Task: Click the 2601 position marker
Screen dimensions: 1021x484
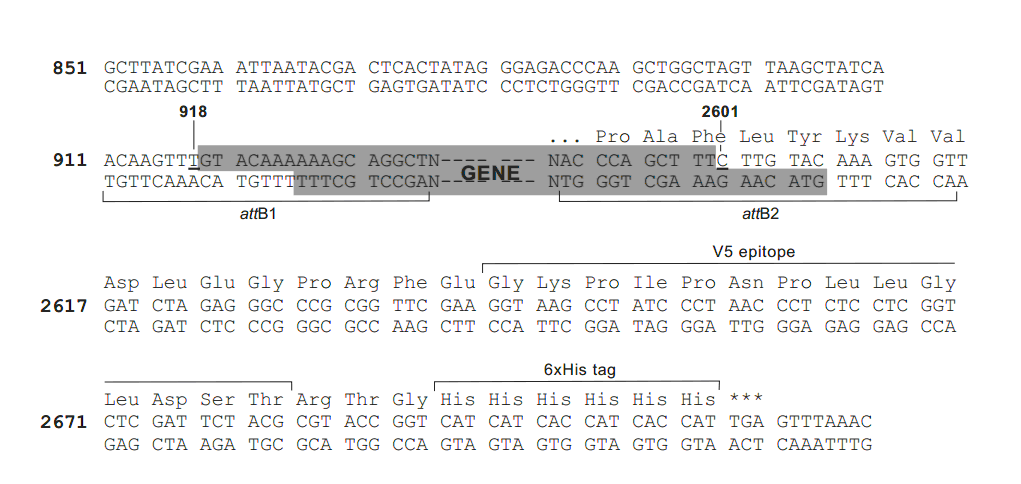Action: (x=720, y=112)
